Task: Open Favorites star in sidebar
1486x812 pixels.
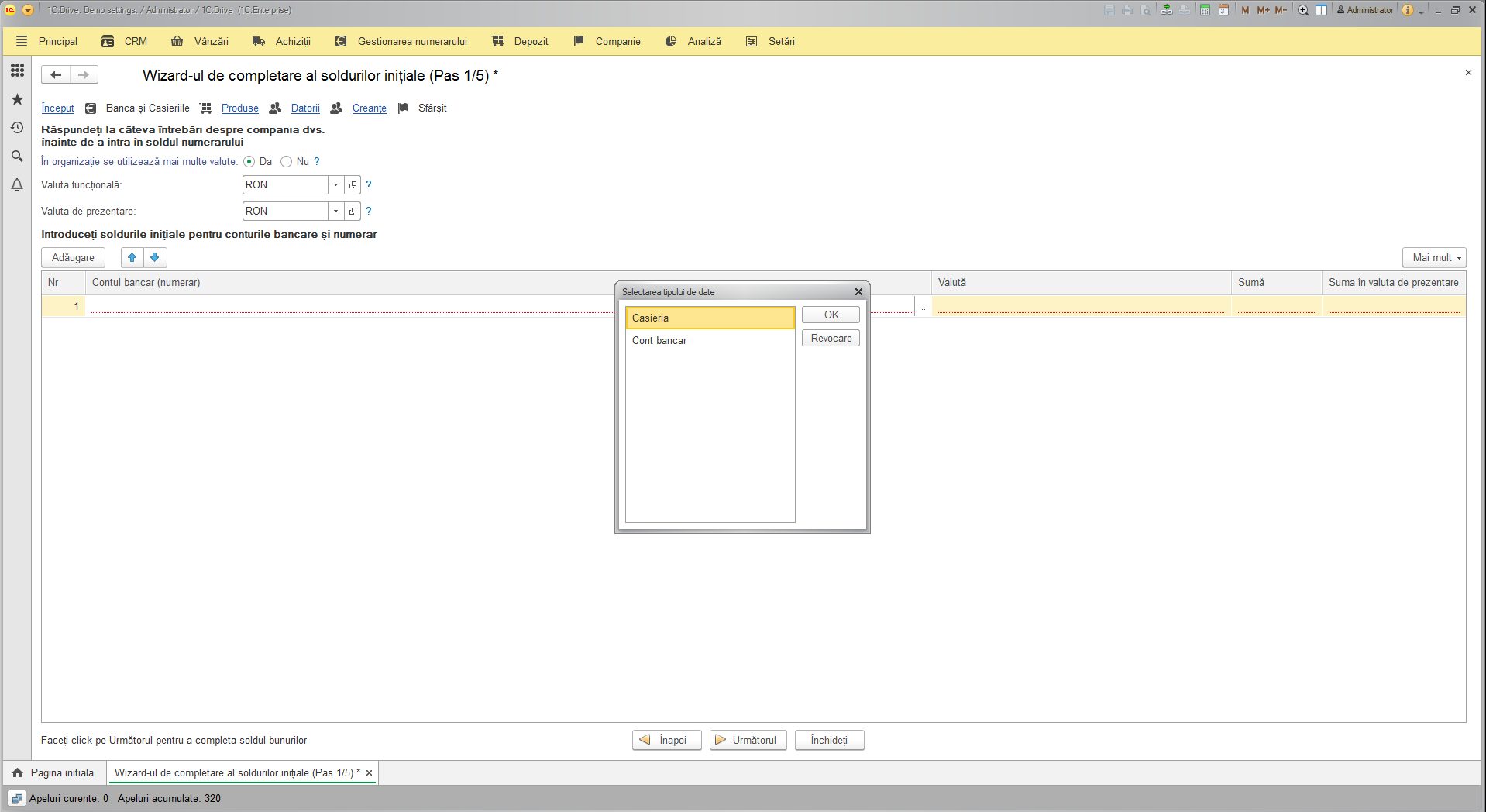Action: [17, 99]
